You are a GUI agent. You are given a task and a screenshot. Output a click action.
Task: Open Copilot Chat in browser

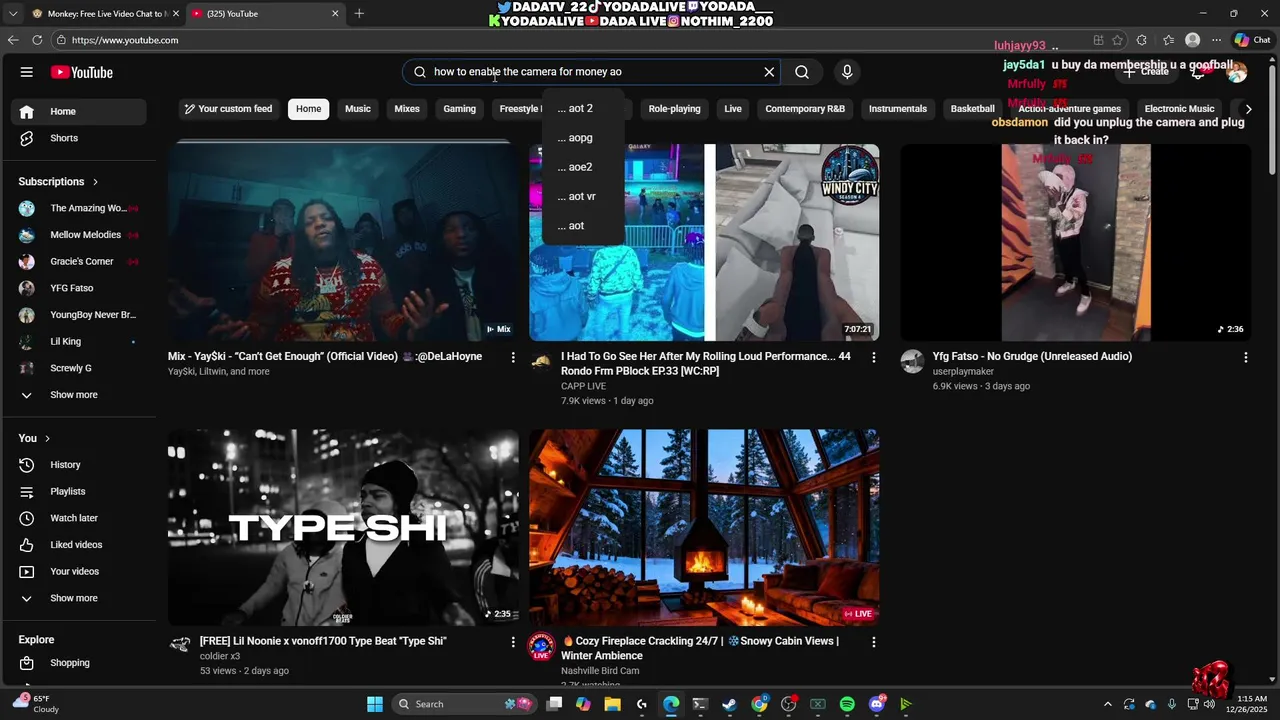pos(1252,40)
